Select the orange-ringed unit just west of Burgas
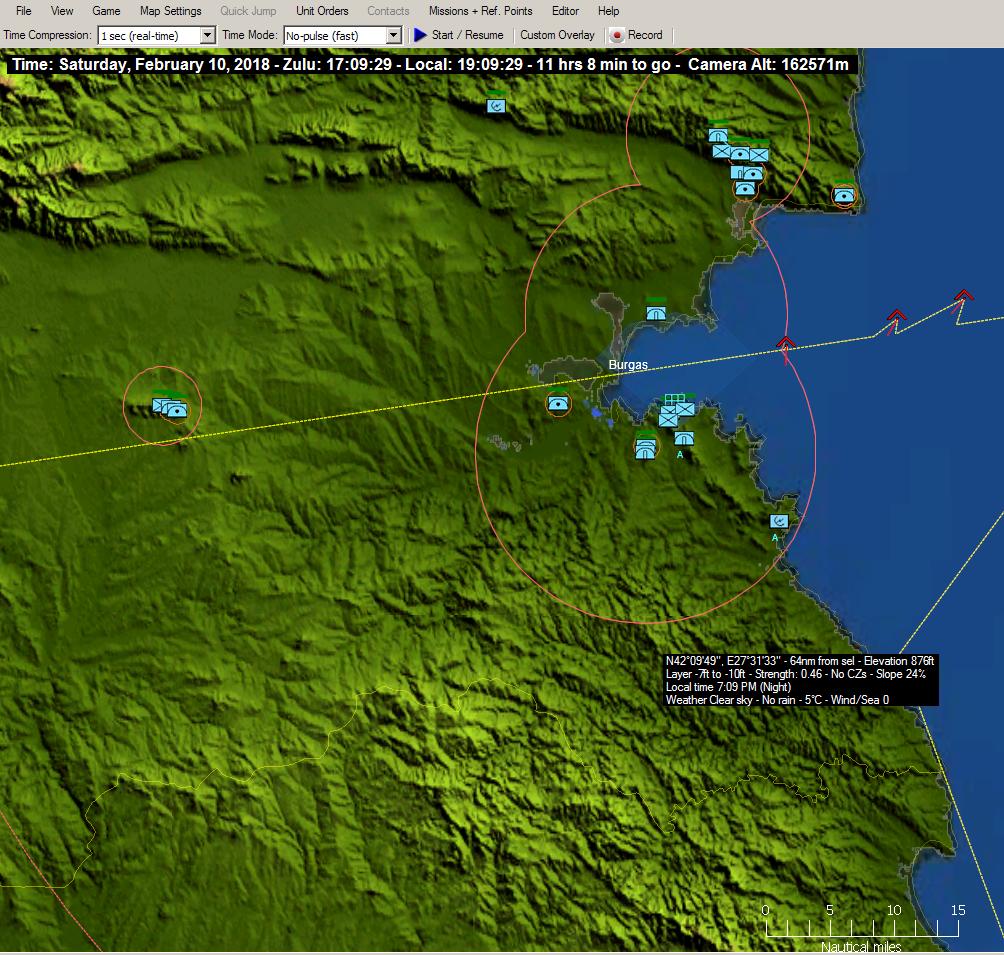1004x955 pixels. point(558,403)
